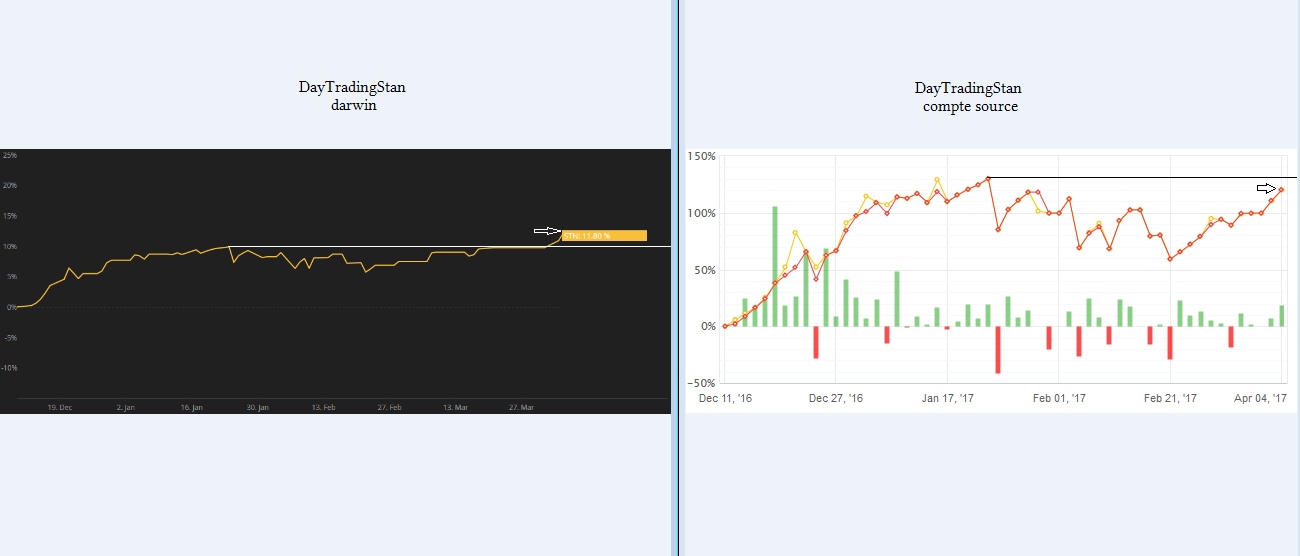Click the -10% label on the darwin chart axis
This screenshot has width=1300, height=556.
[x=8, y=368]
